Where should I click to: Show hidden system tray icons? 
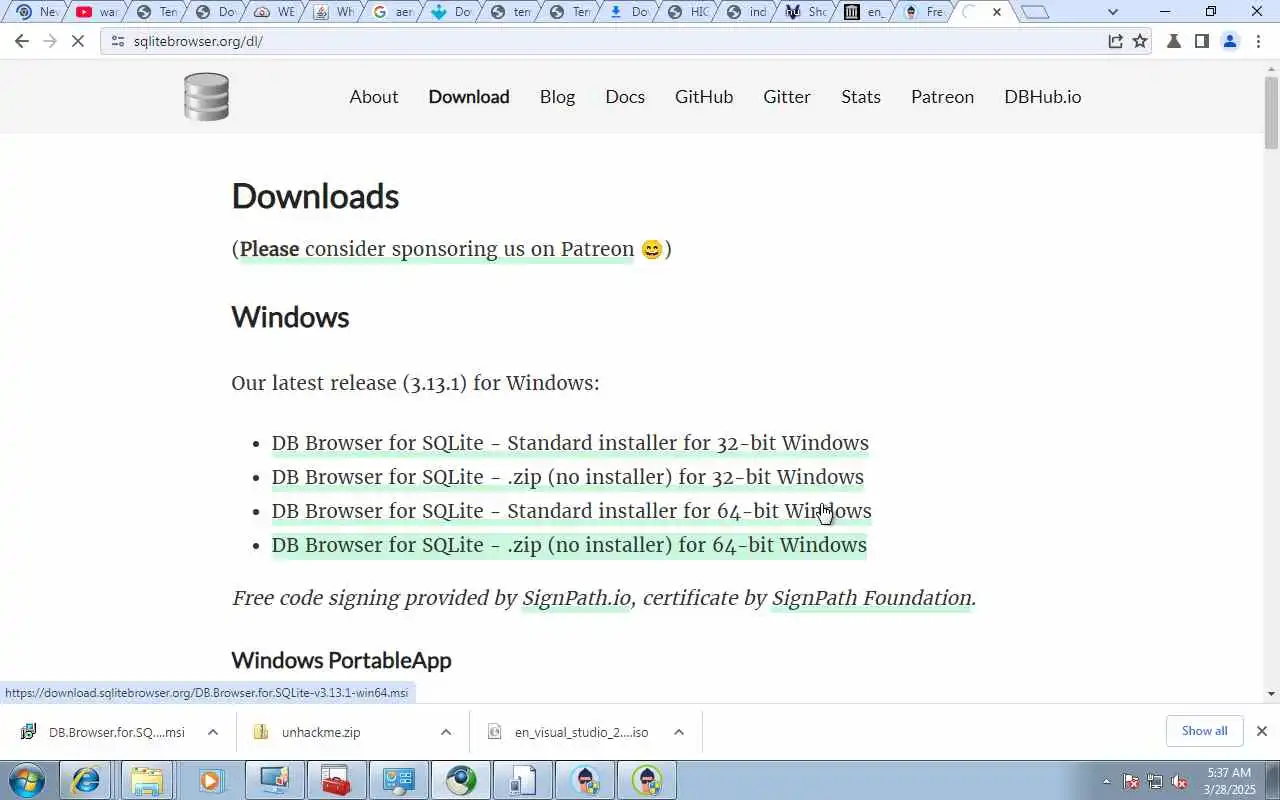coord(1106,782)
